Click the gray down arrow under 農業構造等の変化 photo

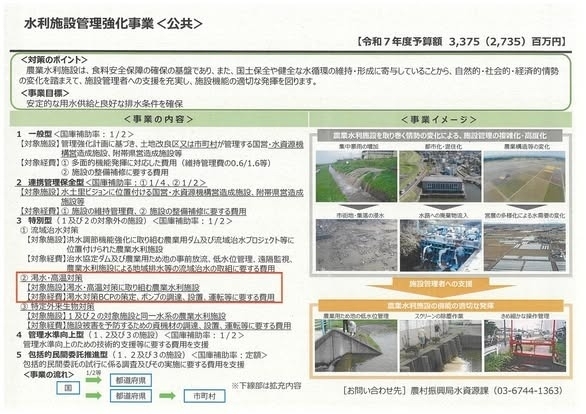(x=525, y=208)
